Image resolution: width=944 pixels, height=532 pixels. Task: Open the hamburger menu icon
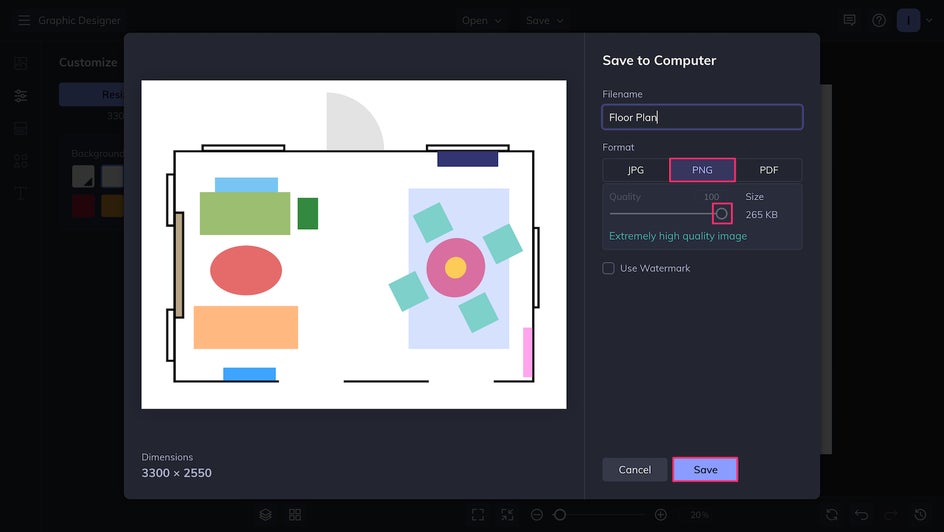(x=24, y=20)
